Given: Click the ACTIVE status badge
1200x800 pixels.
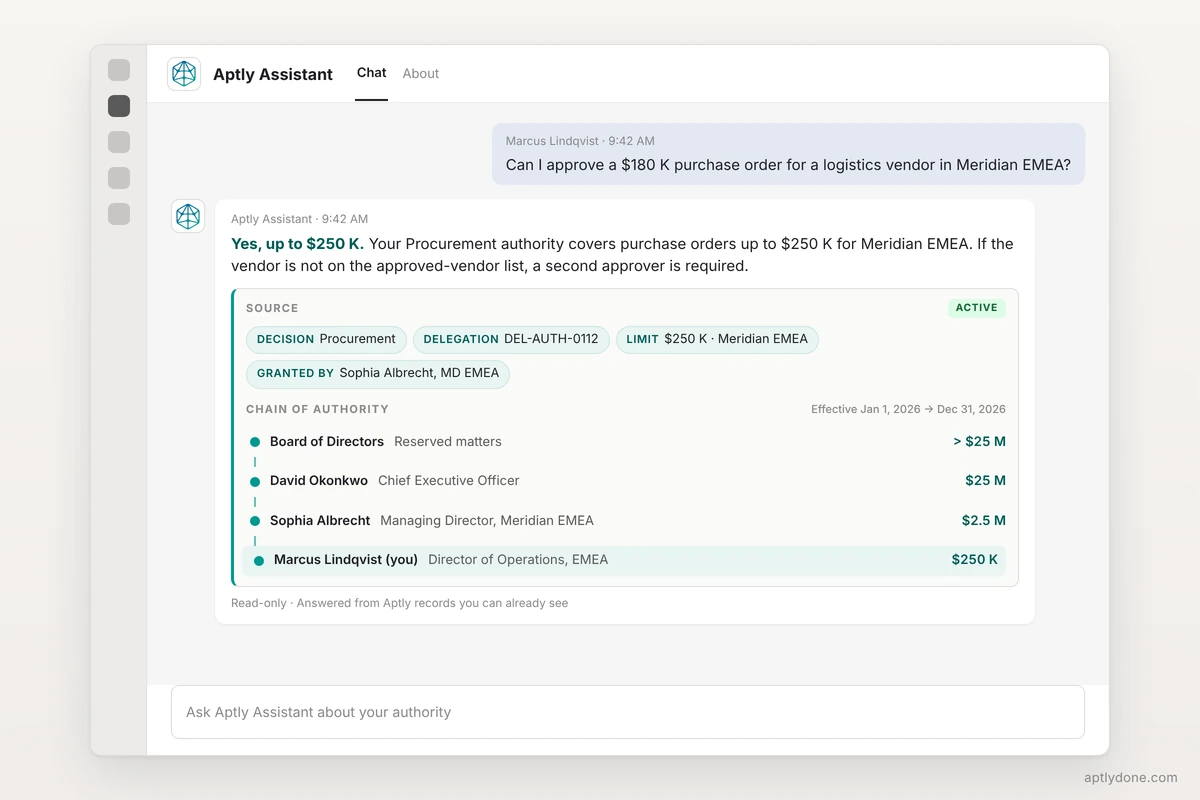Looking at the screenshot, I should click(977, 308).
